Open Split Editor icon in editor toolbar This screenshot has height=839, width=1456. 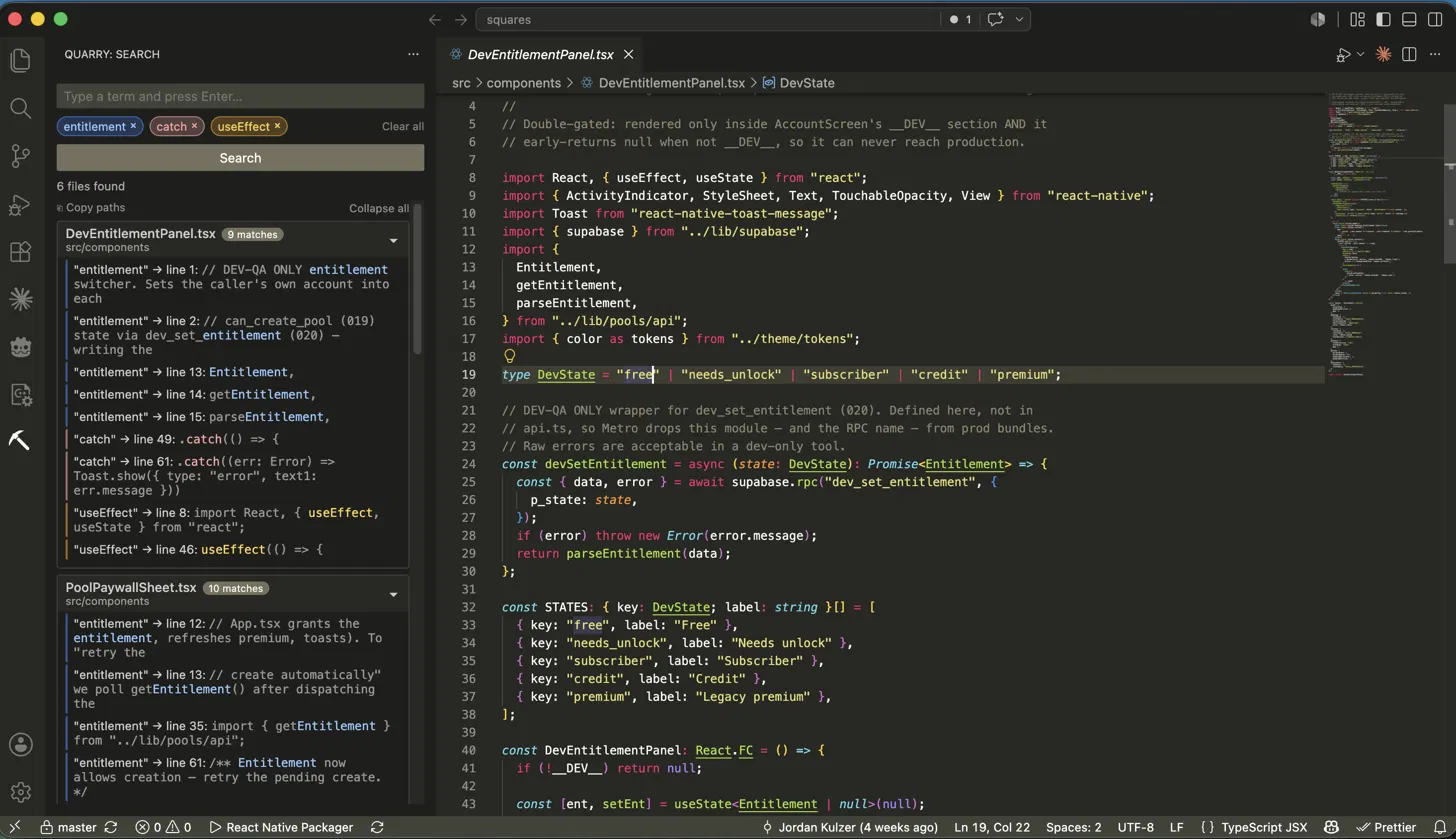tap(1409, 54)
